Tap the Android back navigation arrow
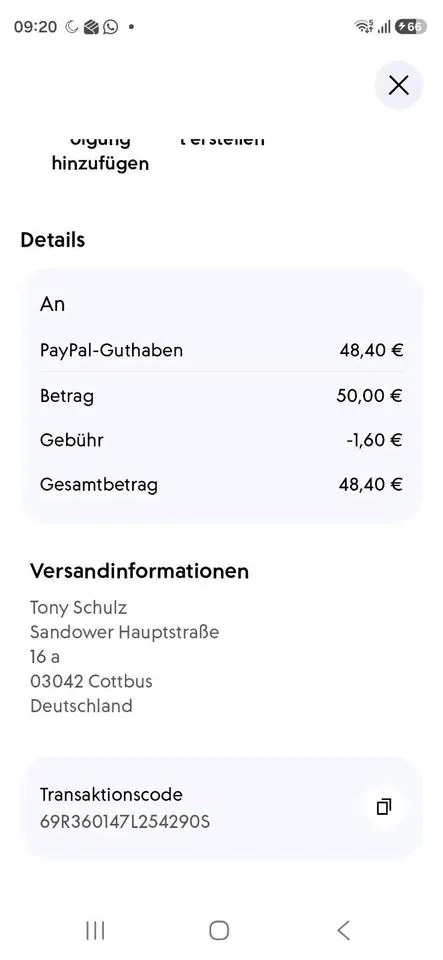 [x=344, y=930]
